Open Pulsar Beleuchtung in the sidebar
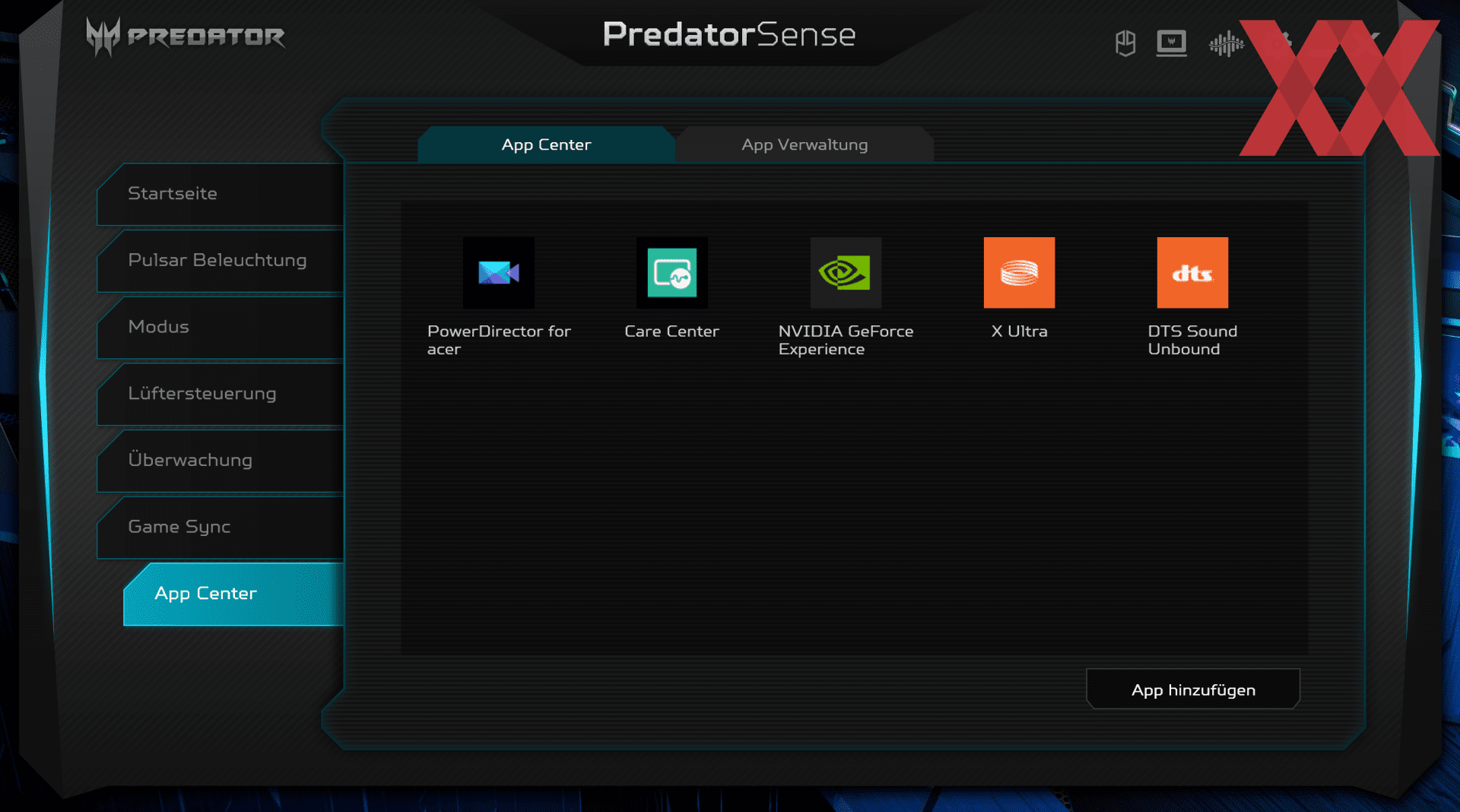The height and width of the screenshot is (812, 1460). pyautogui.click(x=221, y=261)
